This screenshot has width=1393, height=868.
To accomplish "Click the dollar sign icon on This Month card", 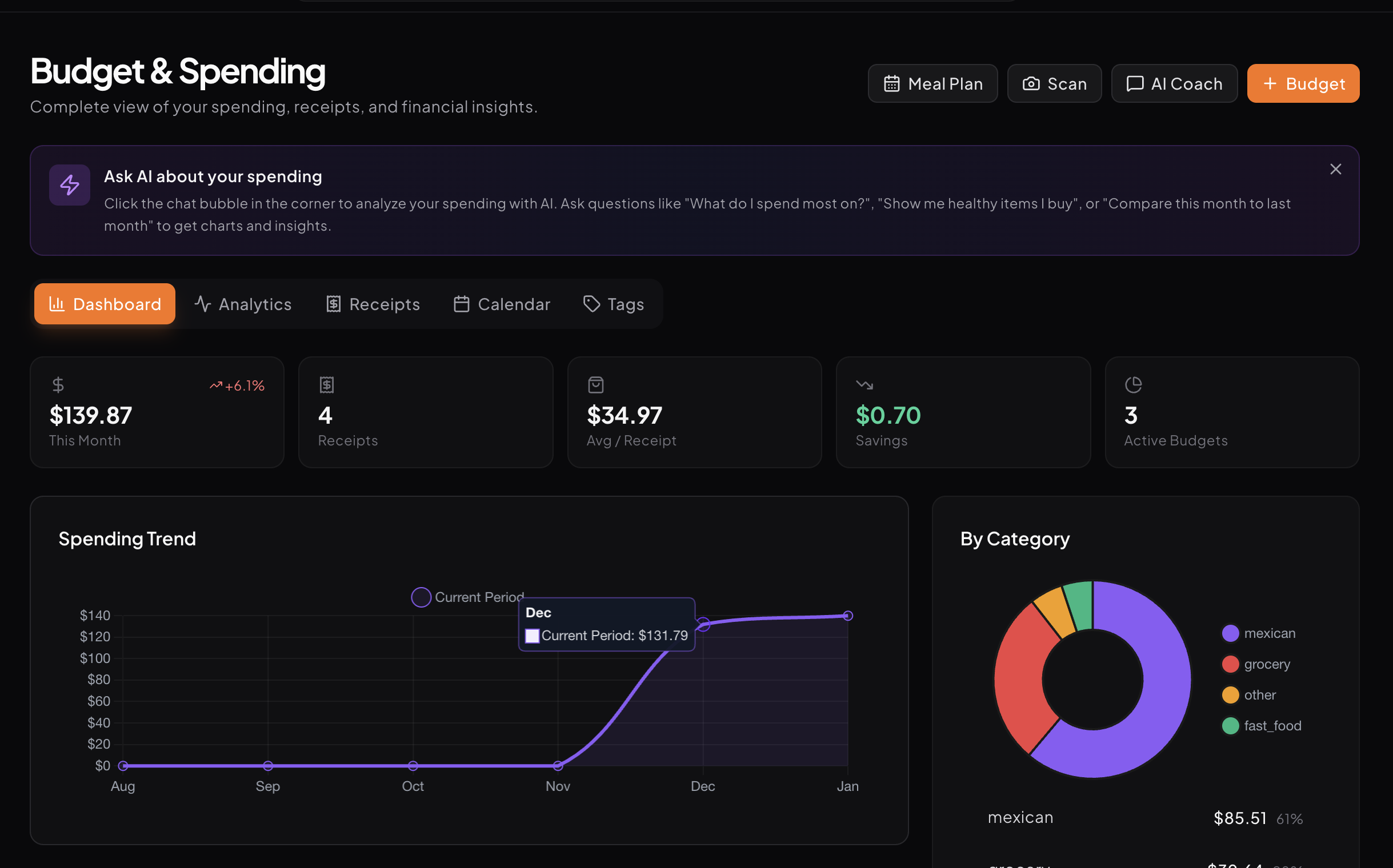I will [58, 385].
